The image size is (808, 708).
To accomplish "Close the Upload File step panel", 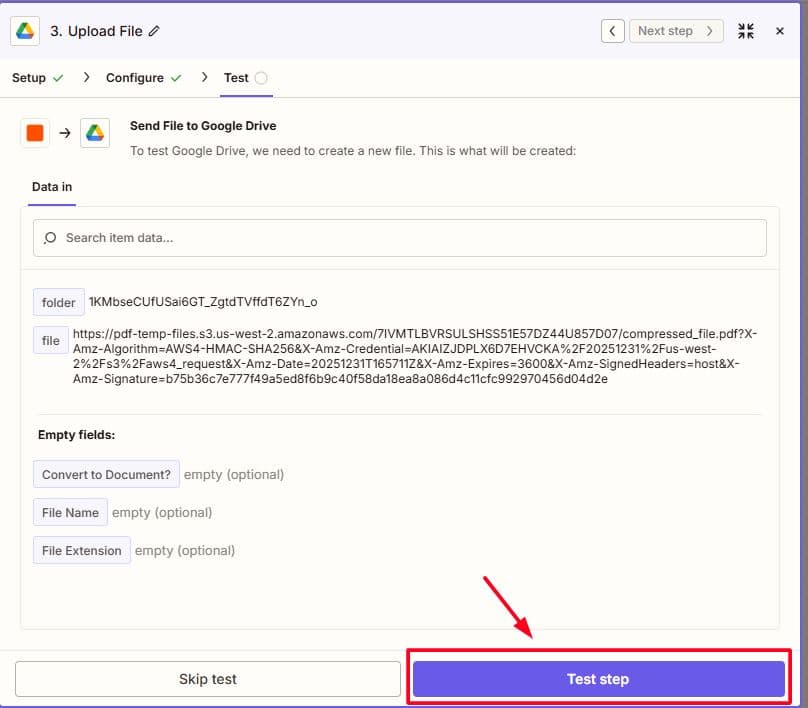I will [x=780, y=31].
